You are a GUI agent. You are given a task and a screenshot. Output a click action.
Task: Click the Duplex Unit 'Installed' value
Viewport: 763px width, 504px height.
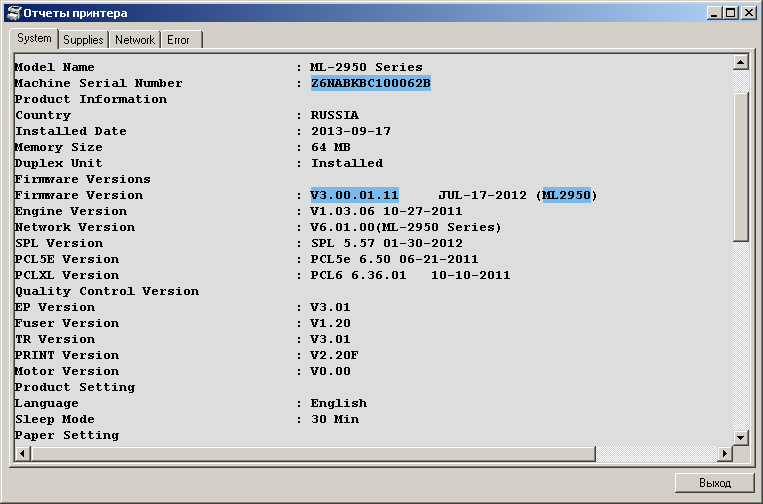click(x=347, y=163)
